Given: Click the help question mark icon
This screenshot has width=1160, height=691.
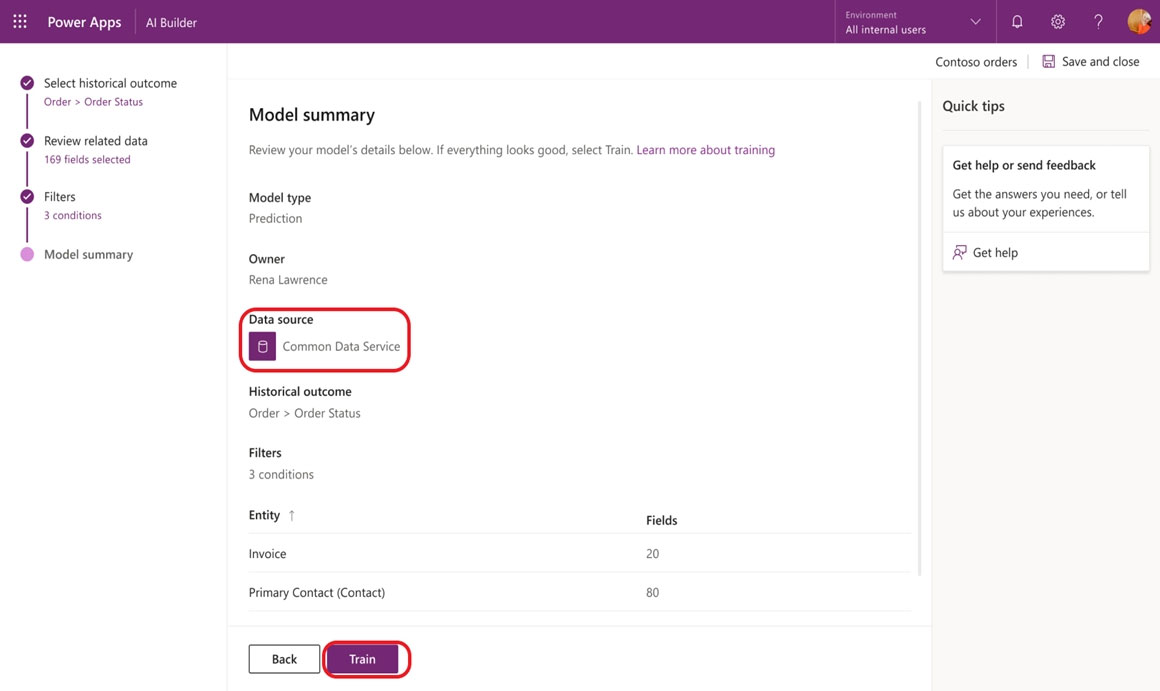Looking at the screenshot, I should tap(1098, 21).
